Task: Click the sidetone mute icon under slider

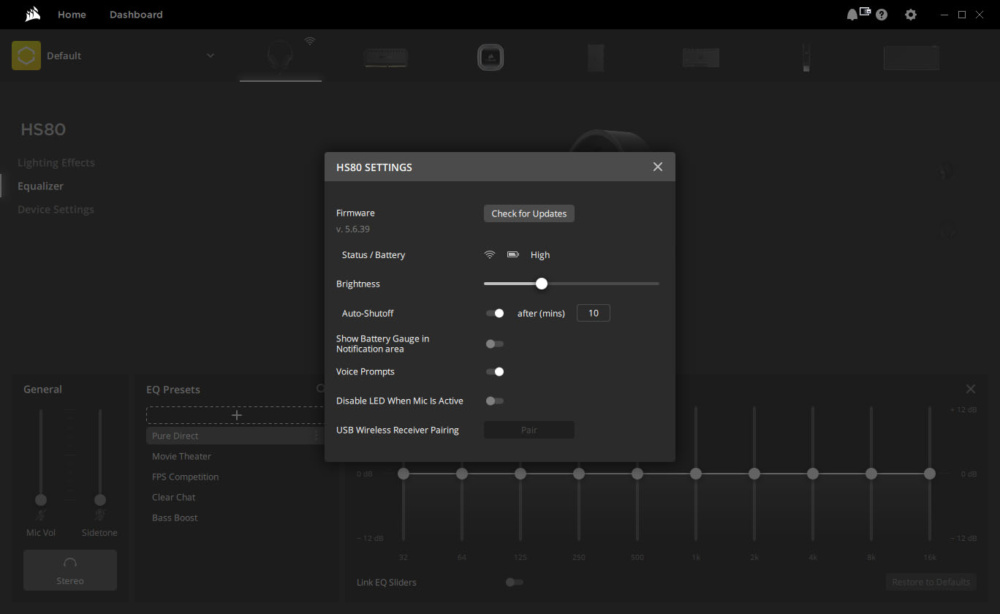Action: click(99, 515)
